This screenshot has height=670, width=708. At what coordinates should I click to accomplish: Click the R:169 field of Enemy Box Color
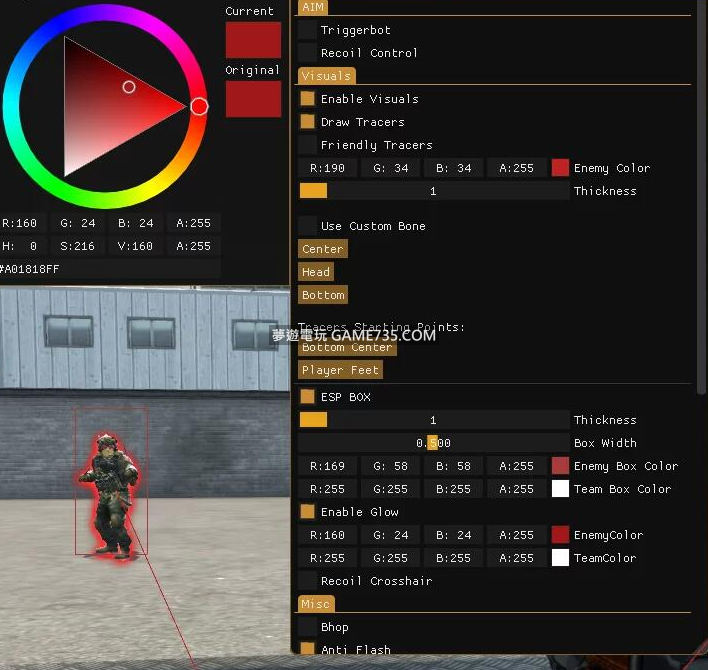tap(327, 466)
